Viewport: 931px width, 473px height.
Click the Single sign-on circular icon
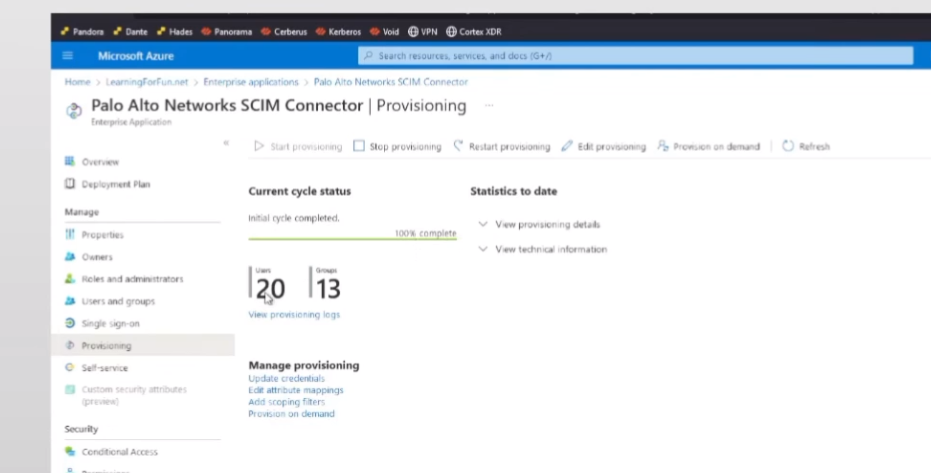[x=70, y=323]
